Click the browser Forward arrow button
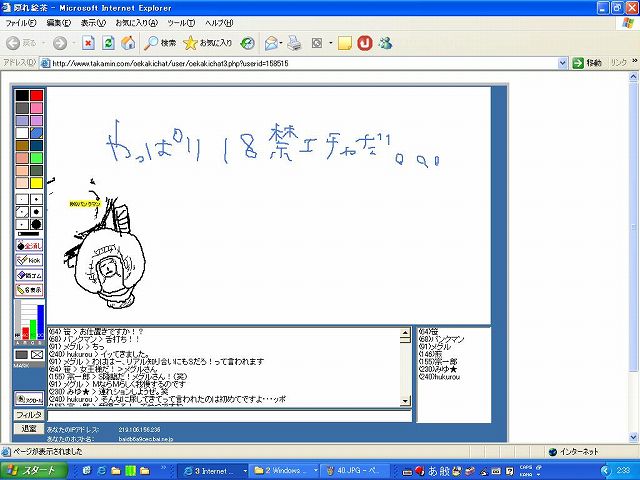This screenshot has height=480, width=640. tap(60, 43)
